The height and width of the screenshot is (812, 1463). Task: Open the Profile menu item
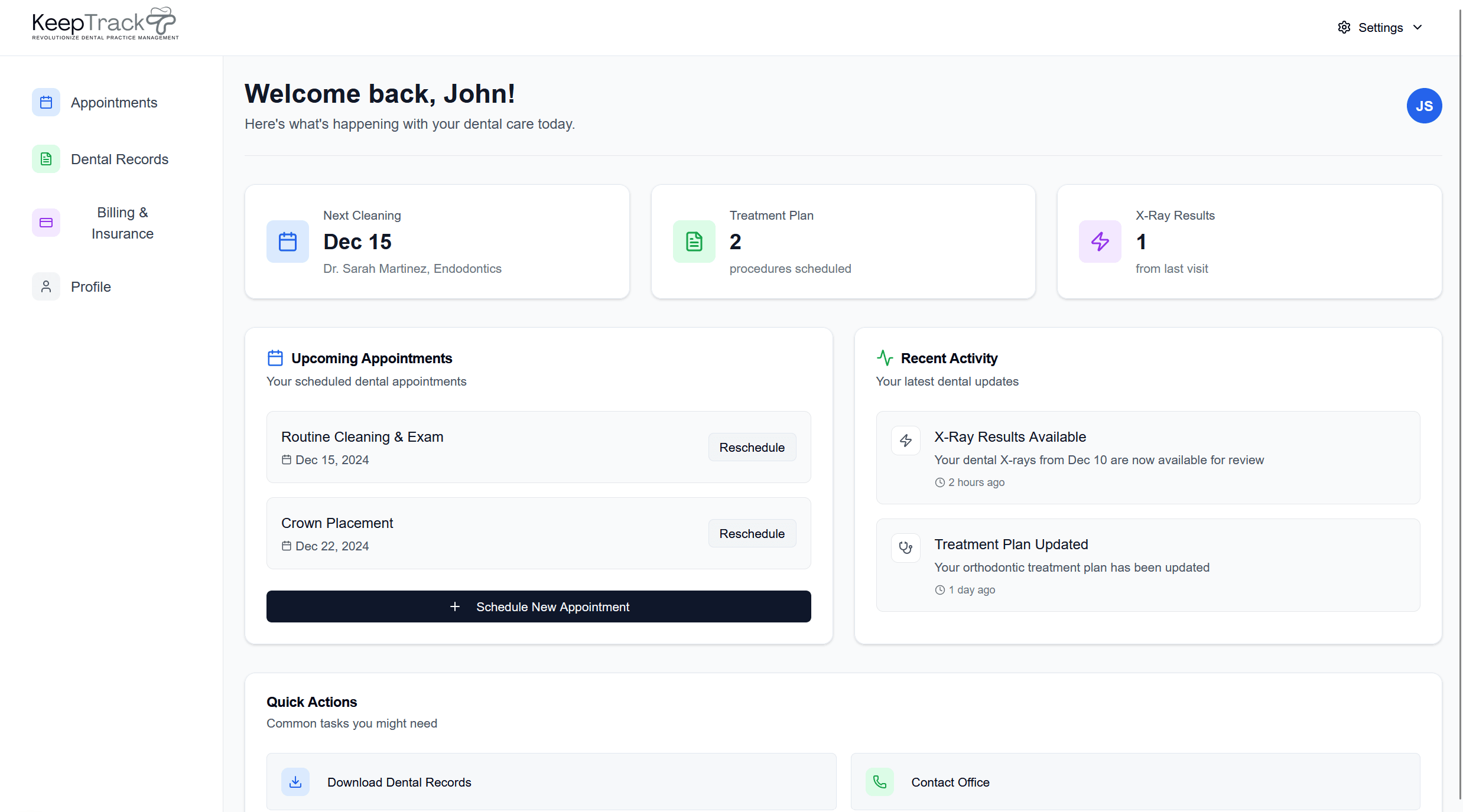click(x=91, y=287)
